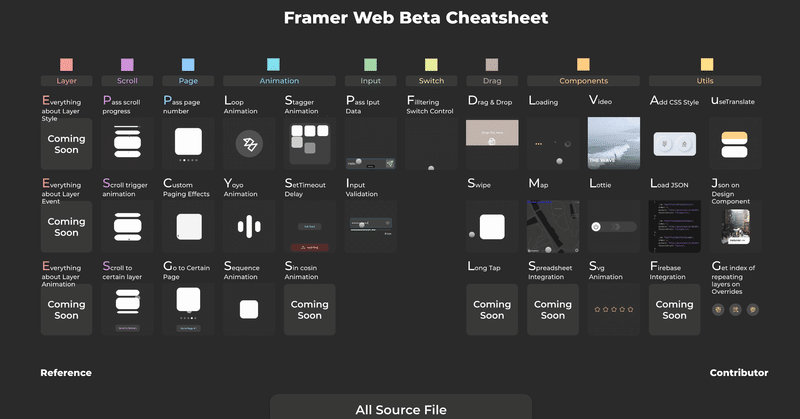
Task: Click the Contributor heading
Action: pyautogui.click(x=739, y=373)
